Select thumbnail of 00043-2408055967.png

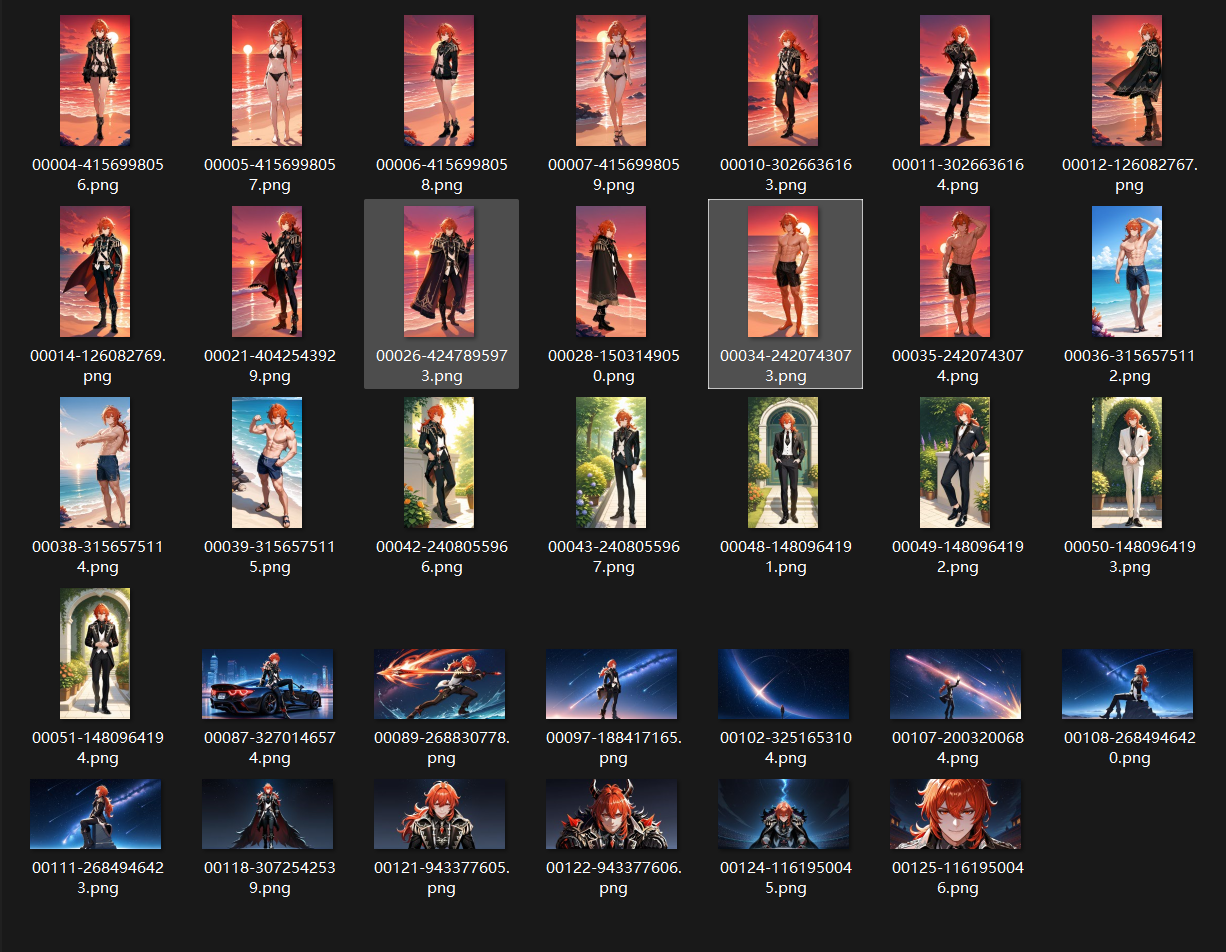coord(611,462)
